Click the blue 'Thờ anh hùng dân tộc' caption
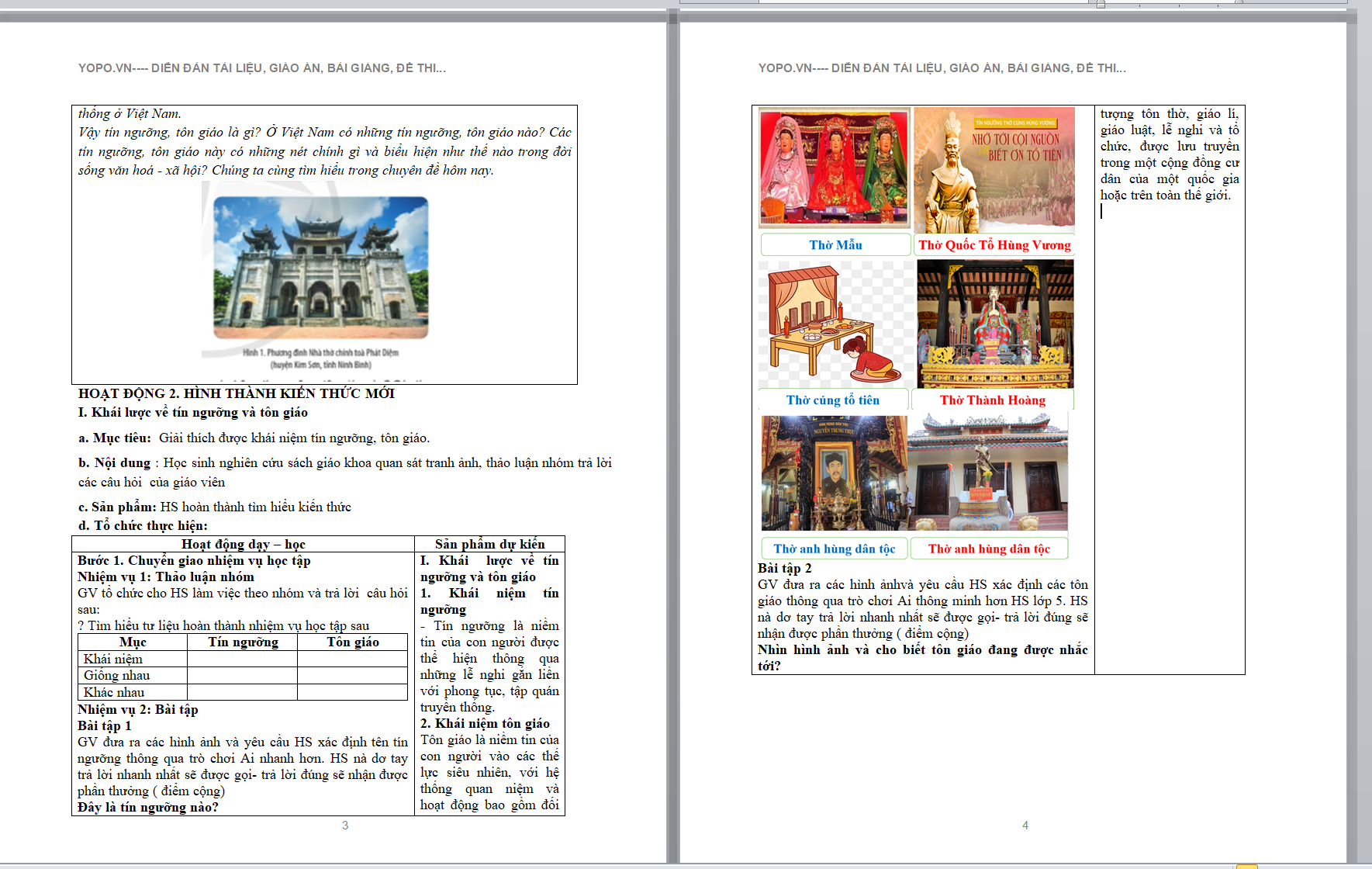This screenshot has height=869, width=1372. [834, 549]
